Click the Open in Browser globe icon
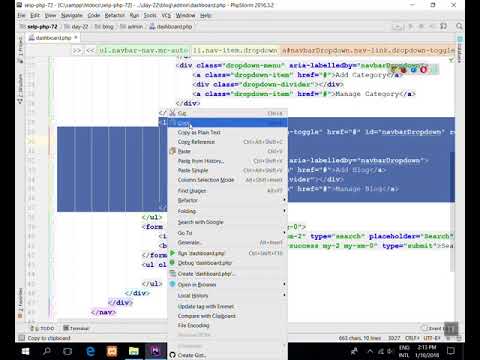The height and width of the screenshot is (360, 480). pos(172,284)
